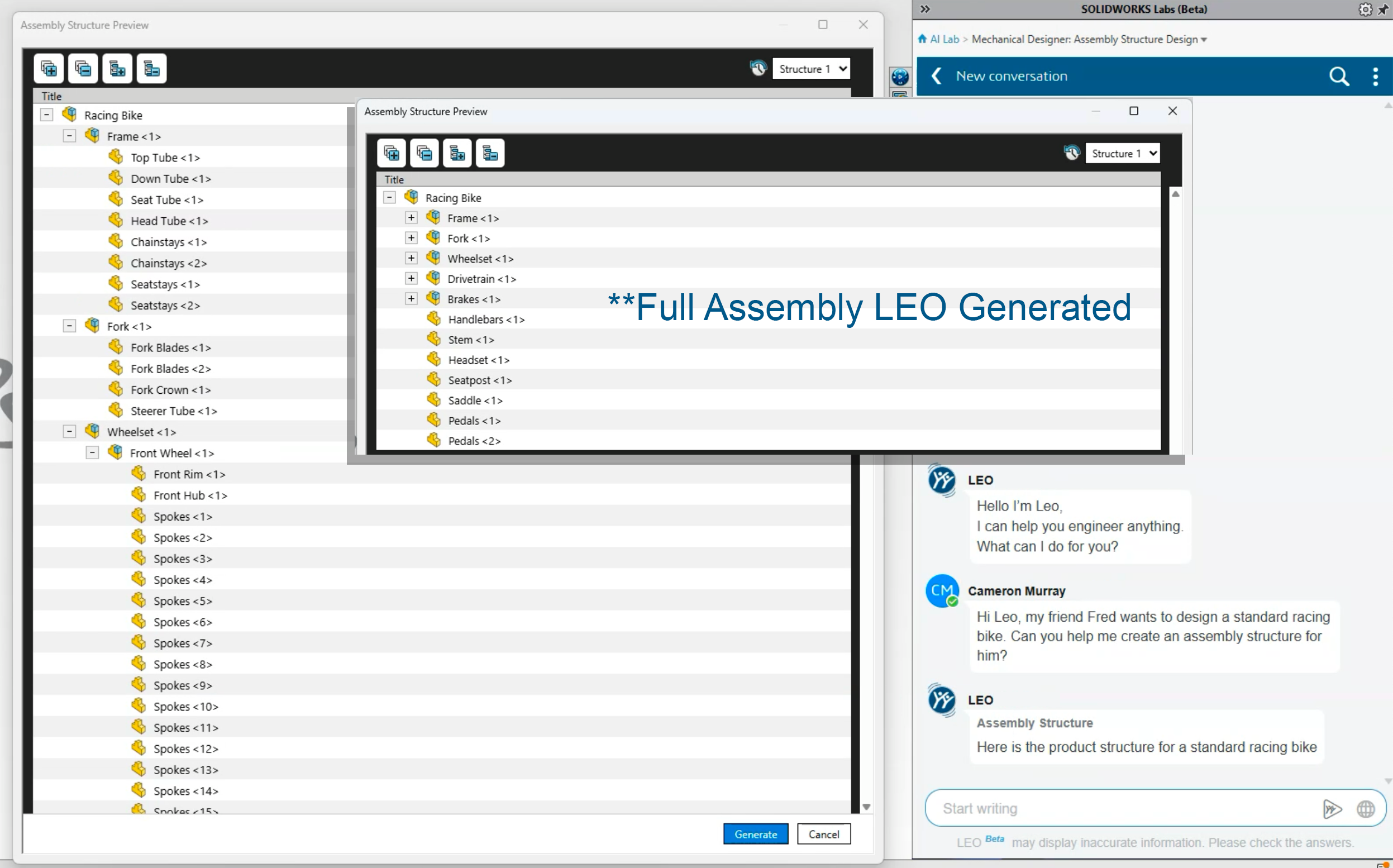Click expand-all icon in front preview toolbar
This screenshot has height=868, width=1393.
[x=392, y=153]
